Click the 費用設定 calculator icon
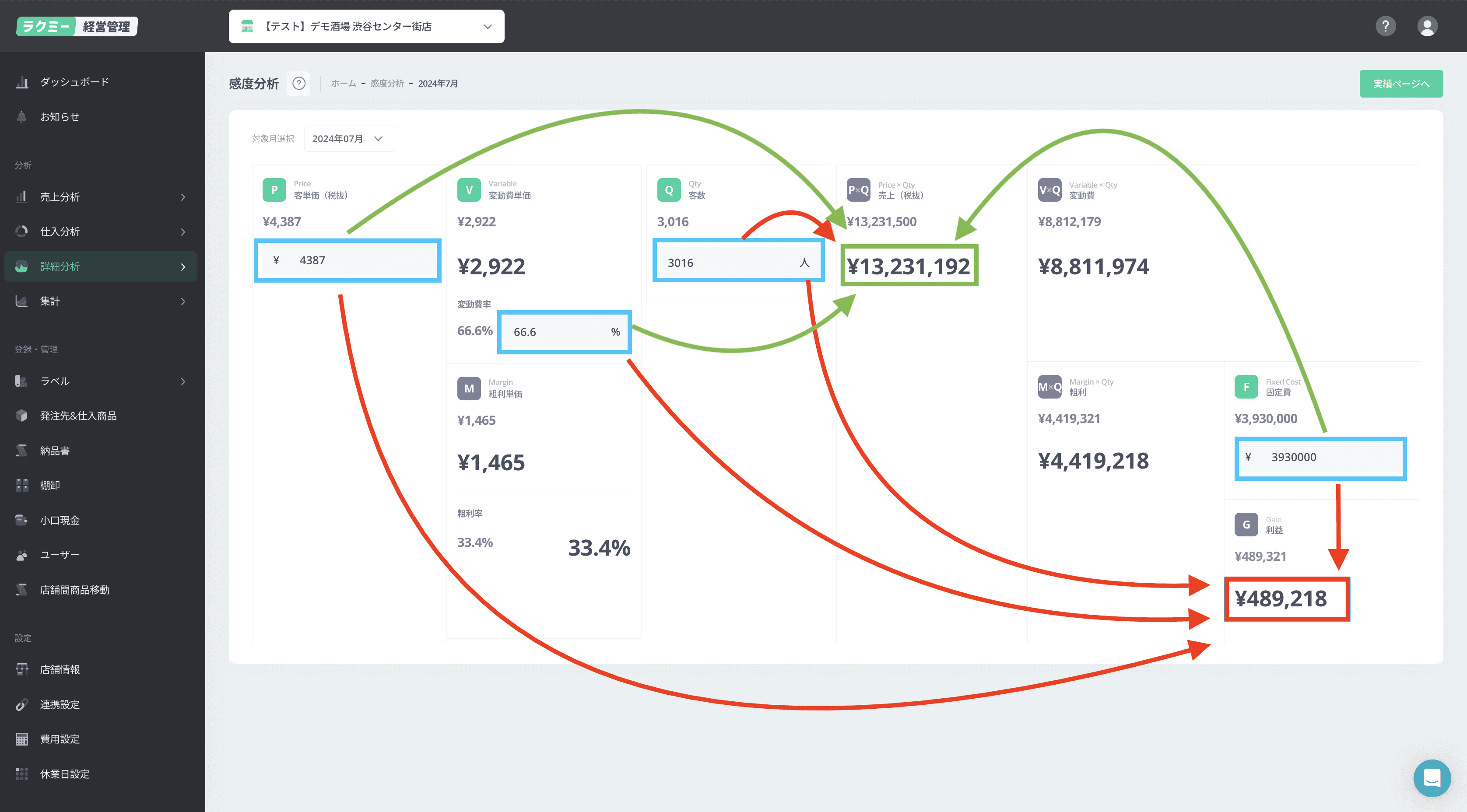 pos(21,739)
